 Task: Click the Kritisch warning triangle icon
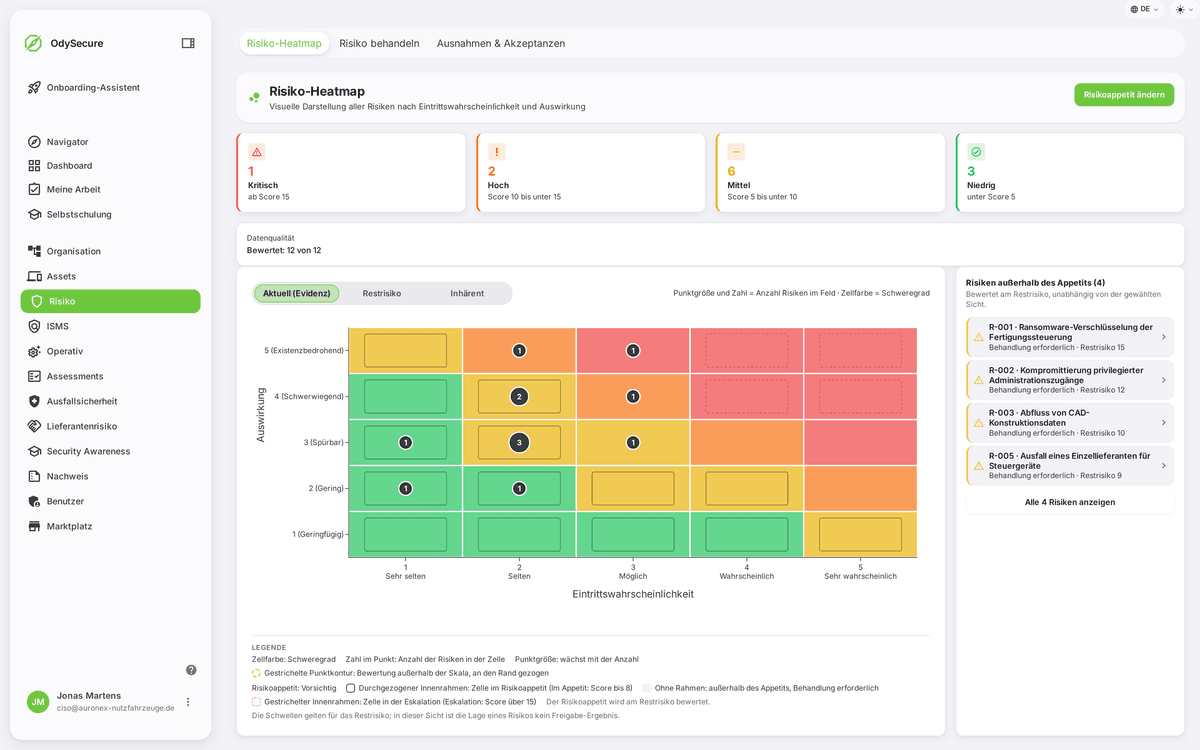257,152
